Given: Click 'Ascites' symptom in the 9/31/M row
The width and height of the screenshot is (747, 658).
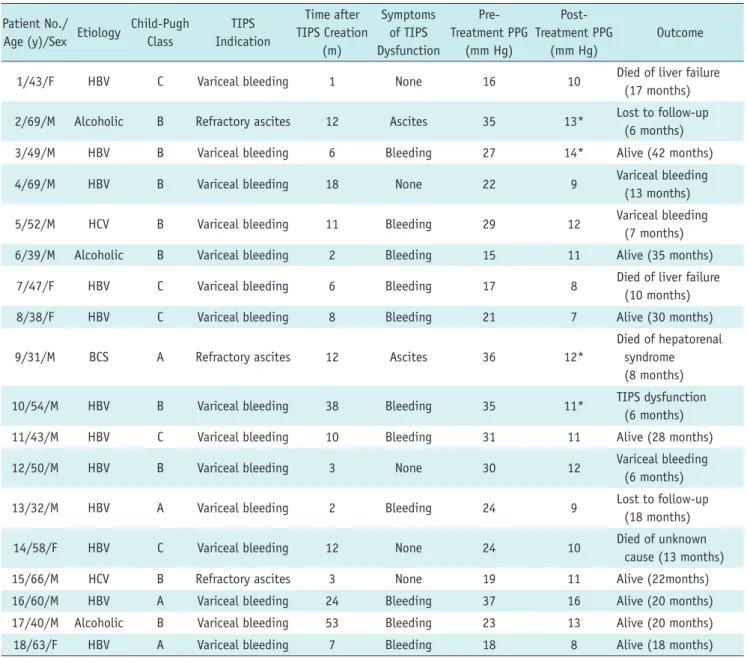Looking at the screenshot, I should click(408, 357).
